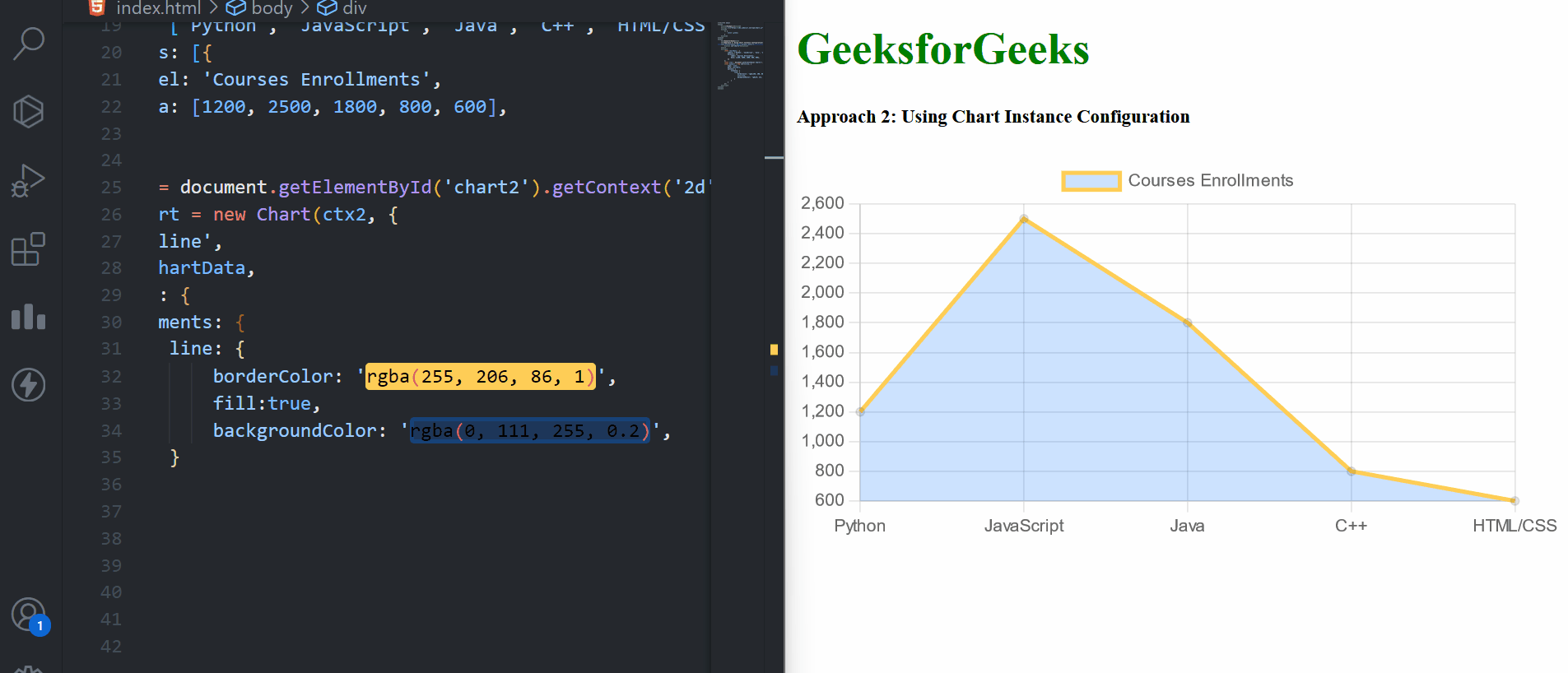Open the Run and Debug view
The height and width of the screenshot is (673, 1568).
[29, 180]
